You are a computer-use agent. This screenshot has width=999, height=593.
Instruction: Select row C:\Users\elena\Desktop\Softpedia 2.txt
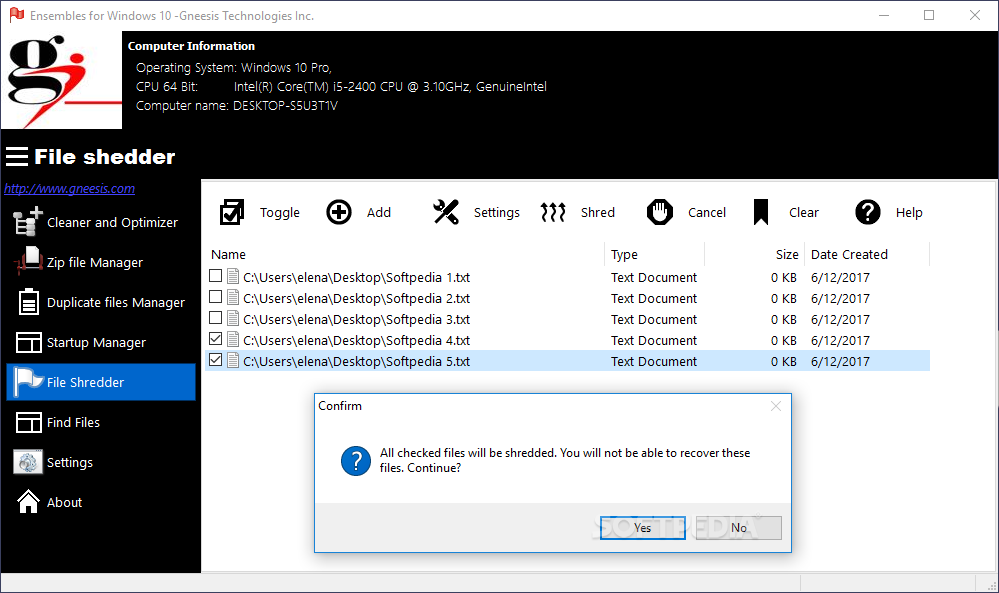click(567, 298)
